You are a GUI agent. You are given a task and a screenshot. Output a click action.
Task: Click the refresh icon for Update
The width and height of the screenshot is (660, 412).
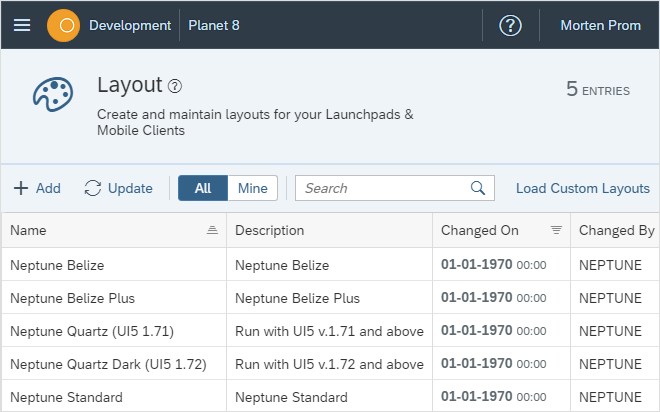pos(93,188)
